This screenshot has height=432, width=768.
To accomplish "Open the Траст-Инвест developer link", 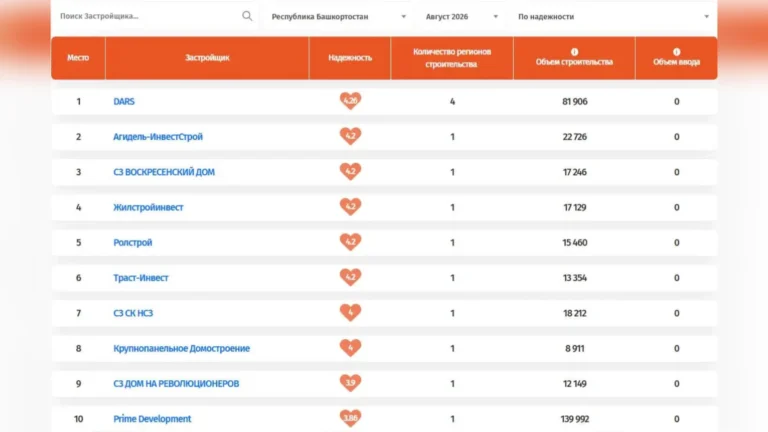I will pos(141,278).
